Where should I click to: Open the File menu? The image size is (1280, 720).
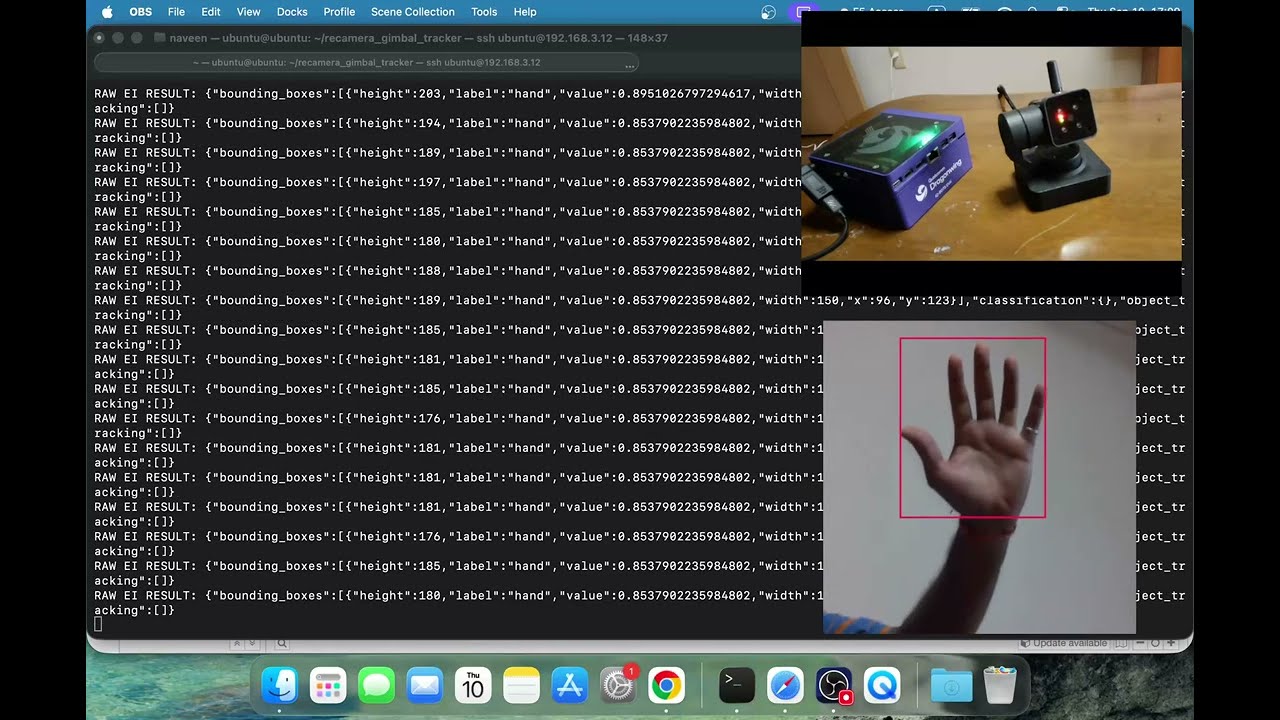click(x=176, y=12)
